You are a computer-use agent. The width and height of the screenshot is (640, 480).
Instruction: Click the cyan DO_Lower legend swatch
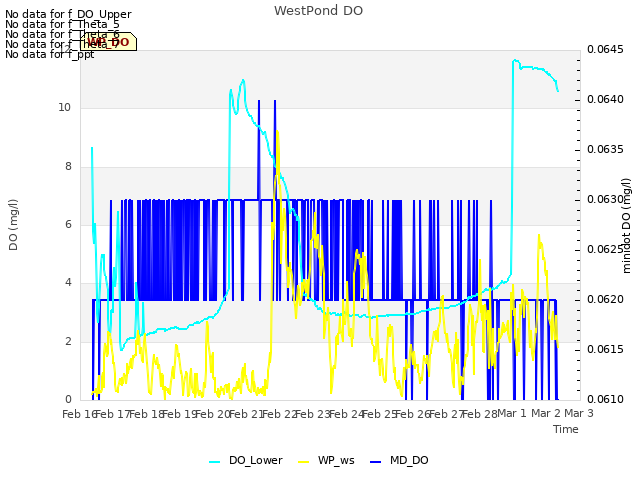click(x=215, y=461)
